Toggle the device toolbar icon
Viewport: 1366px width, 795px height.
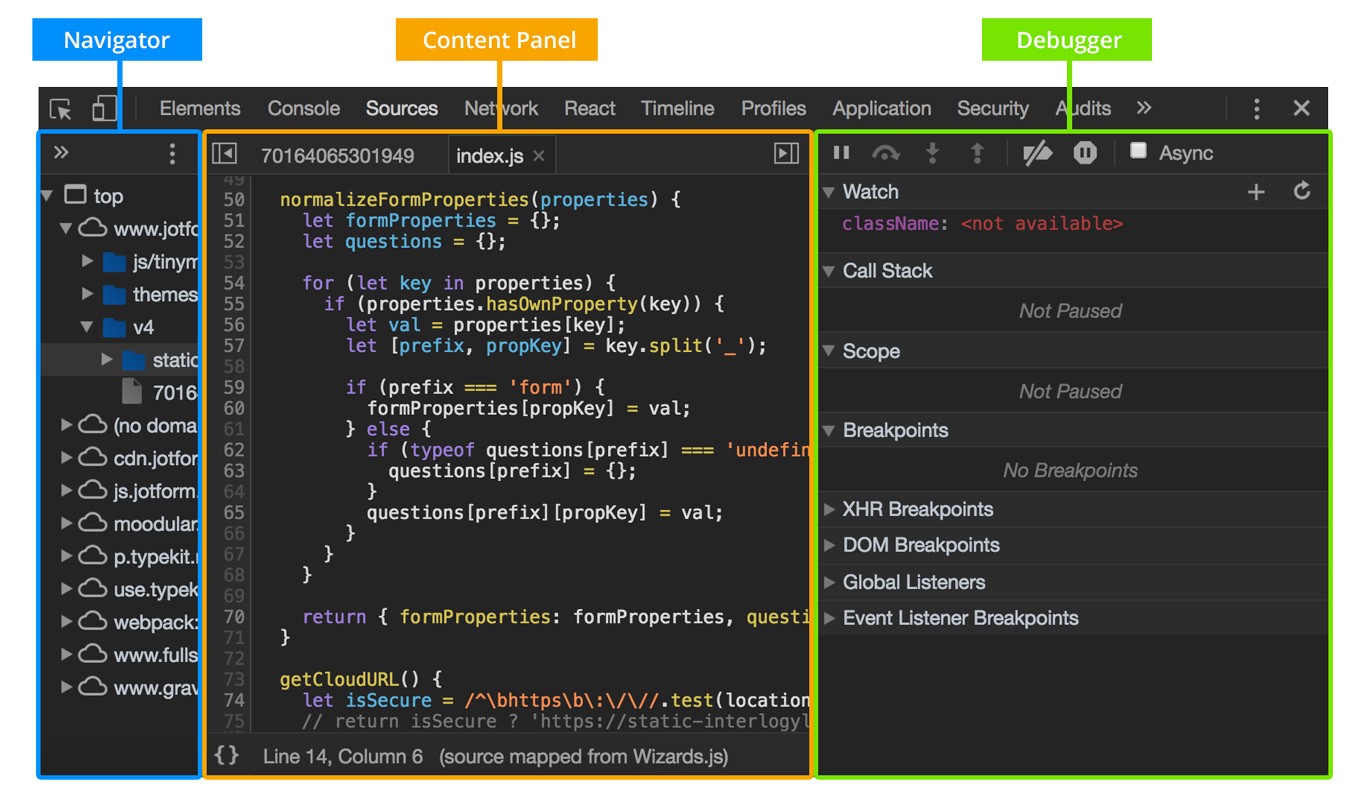point(104,109)
